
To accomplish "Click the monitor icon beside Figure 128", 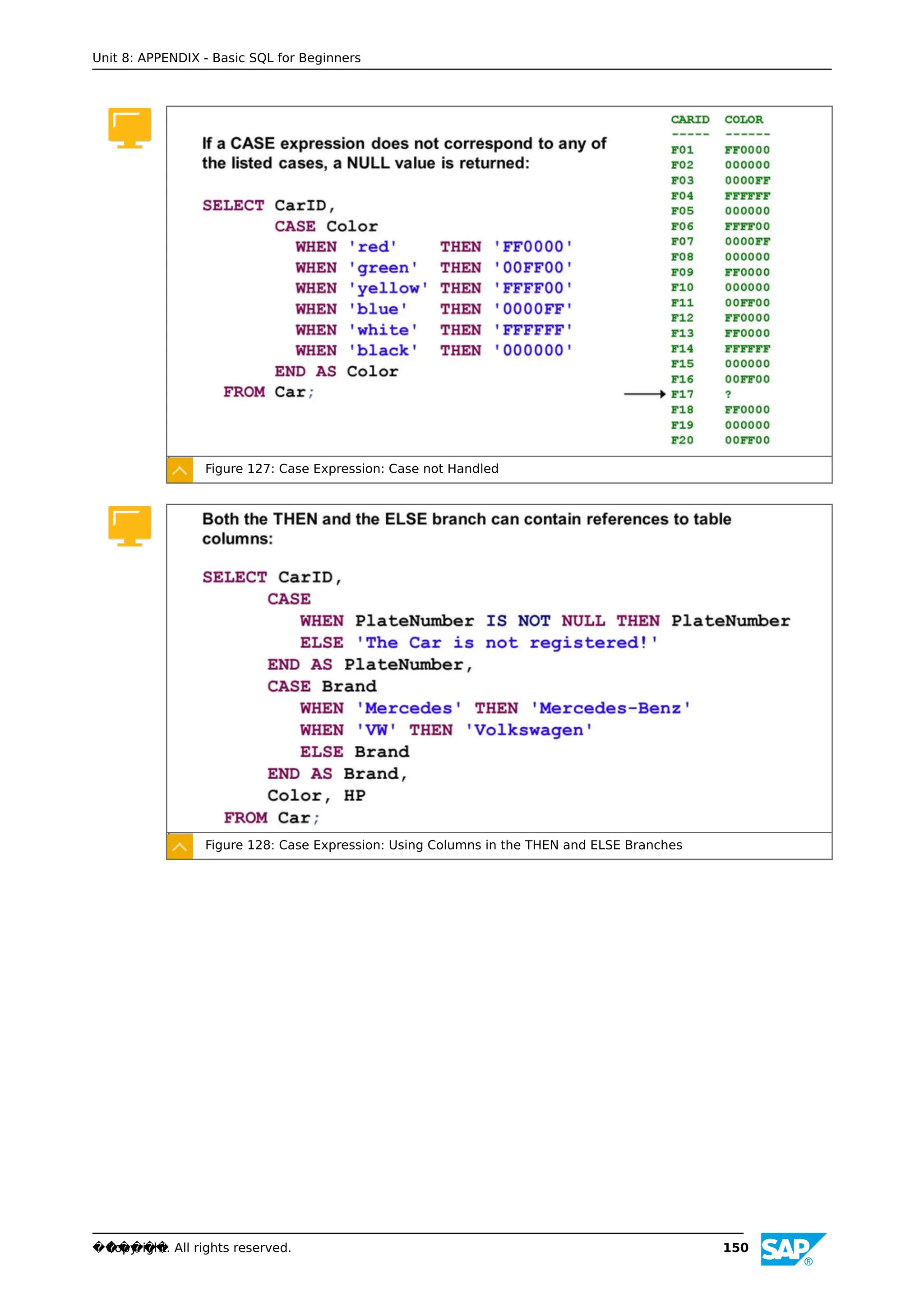I will coord(129,526).
